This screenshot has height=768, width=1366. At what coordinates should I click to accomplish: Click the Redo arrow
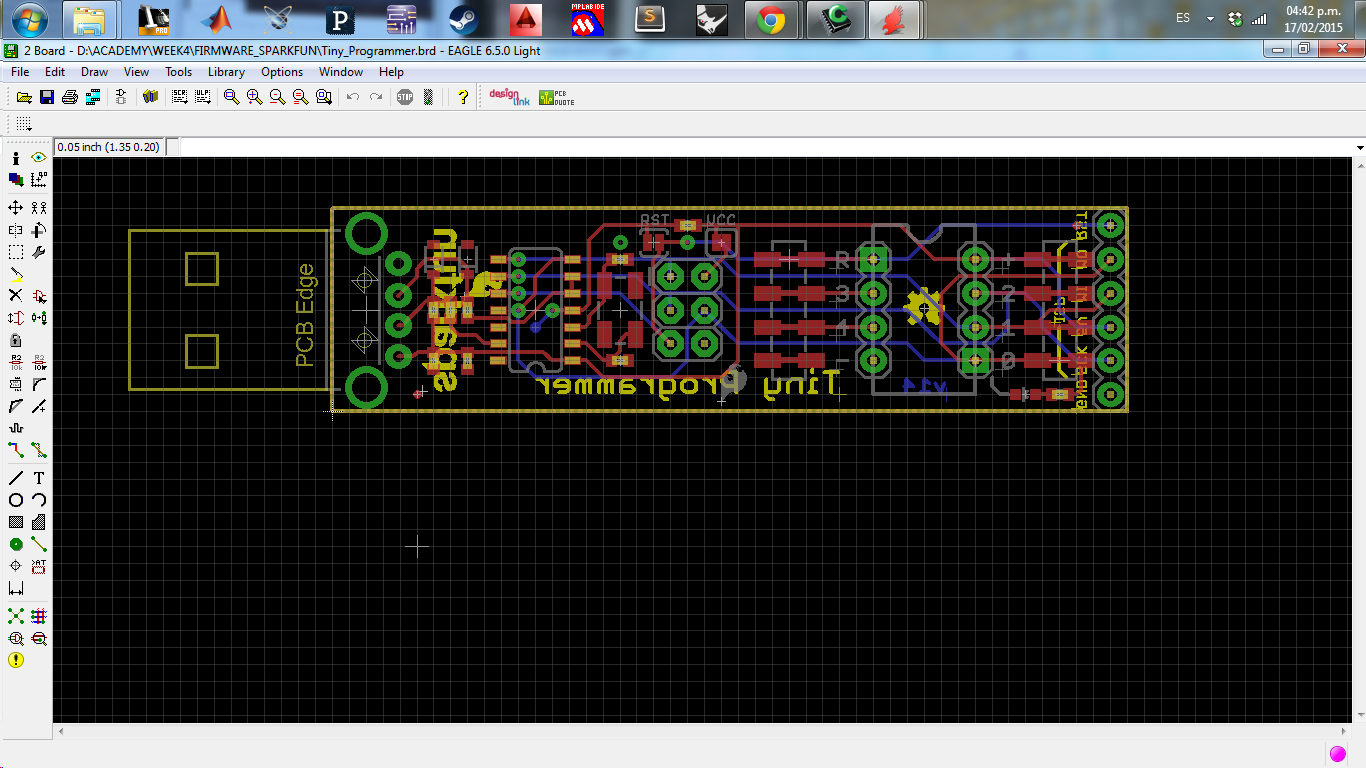(x=376, y=97)
